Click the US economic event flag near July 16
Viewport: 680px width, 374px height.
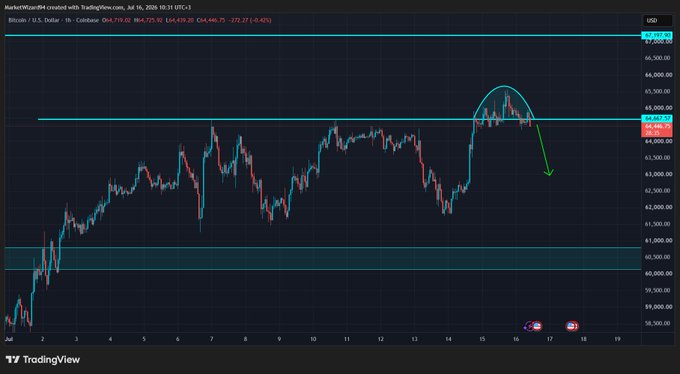click(x=537, y=326)
